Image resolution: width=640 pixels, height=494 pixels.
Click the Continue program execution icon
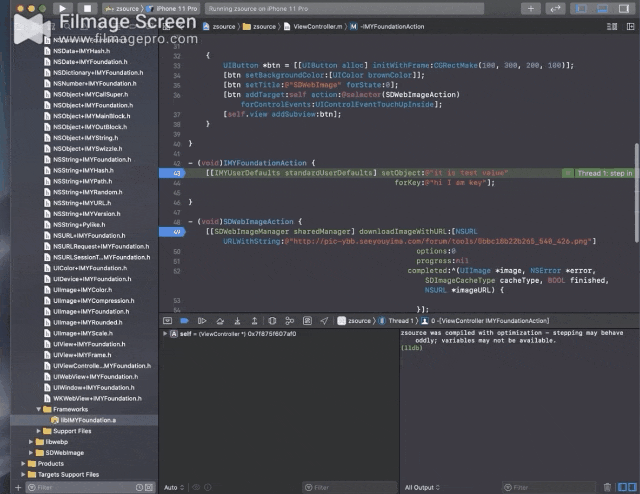pyautogui.click(x=202, y=321)
